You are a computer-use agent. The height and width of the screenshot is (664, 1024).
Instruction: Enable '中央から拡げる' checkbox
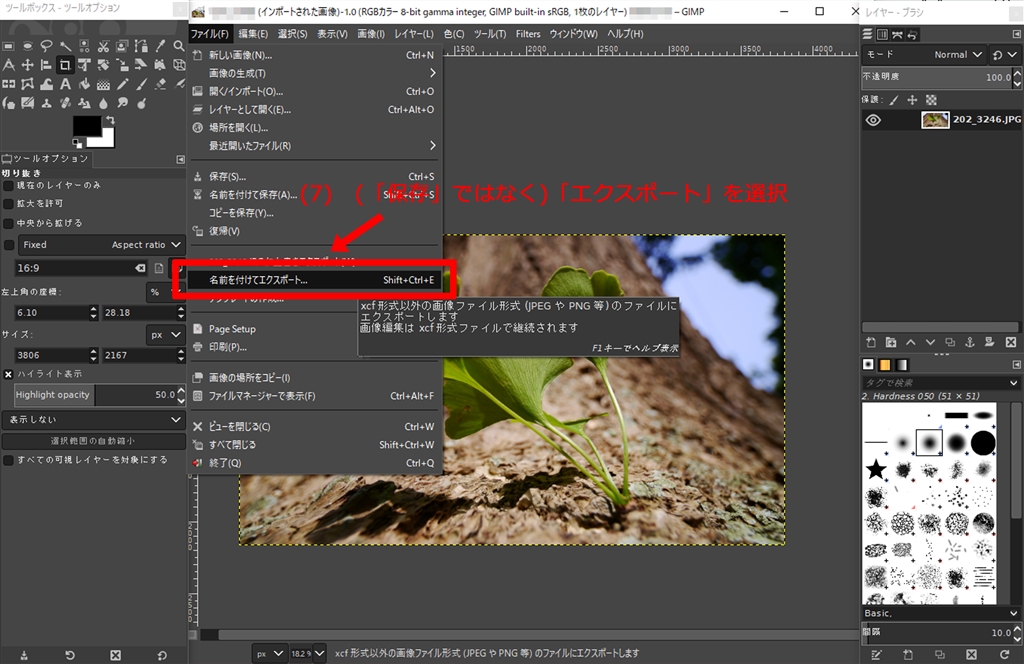(x=8, y=223)
